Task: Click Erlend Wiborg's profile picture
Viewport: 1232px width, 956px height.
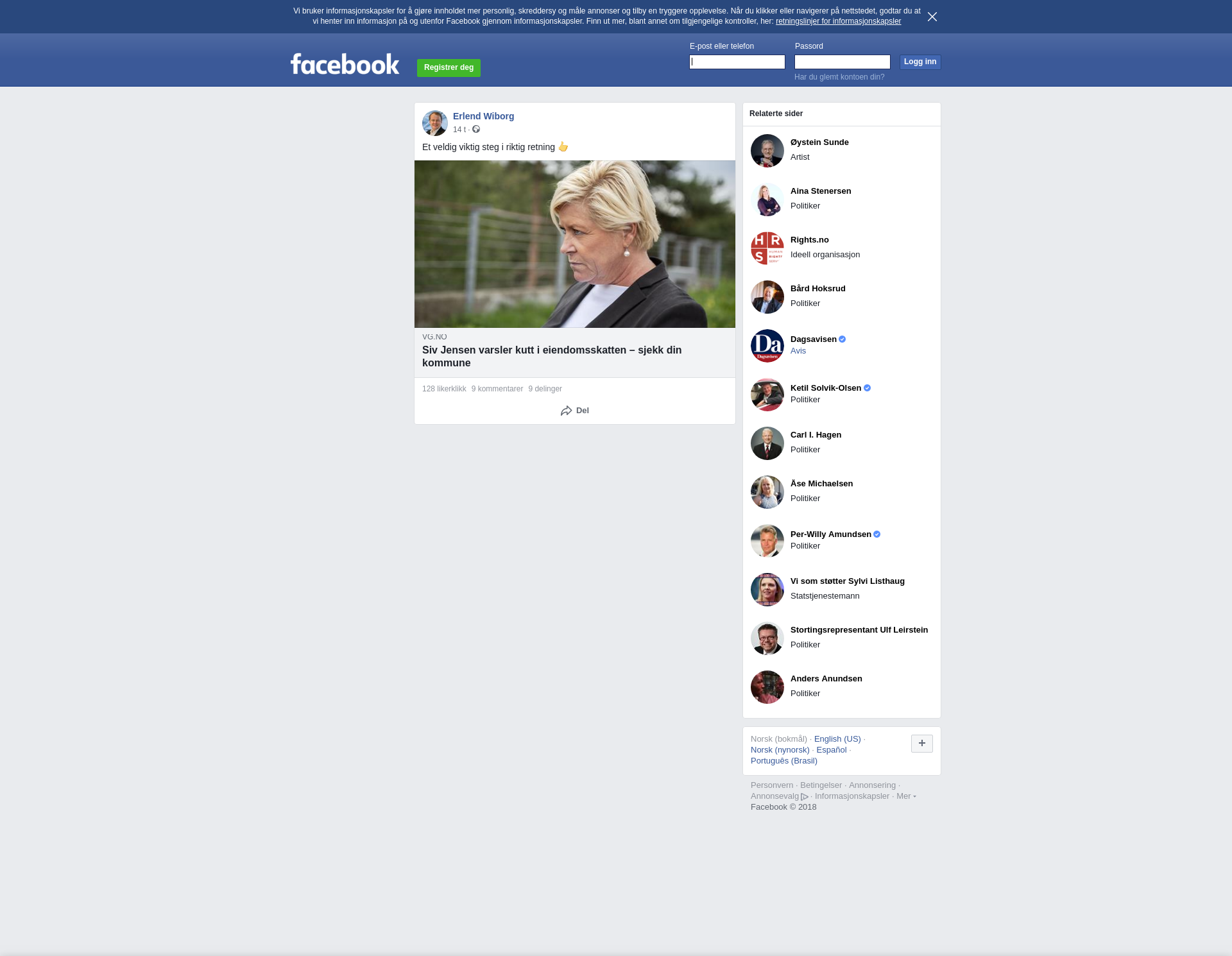Action: point(434,123)
